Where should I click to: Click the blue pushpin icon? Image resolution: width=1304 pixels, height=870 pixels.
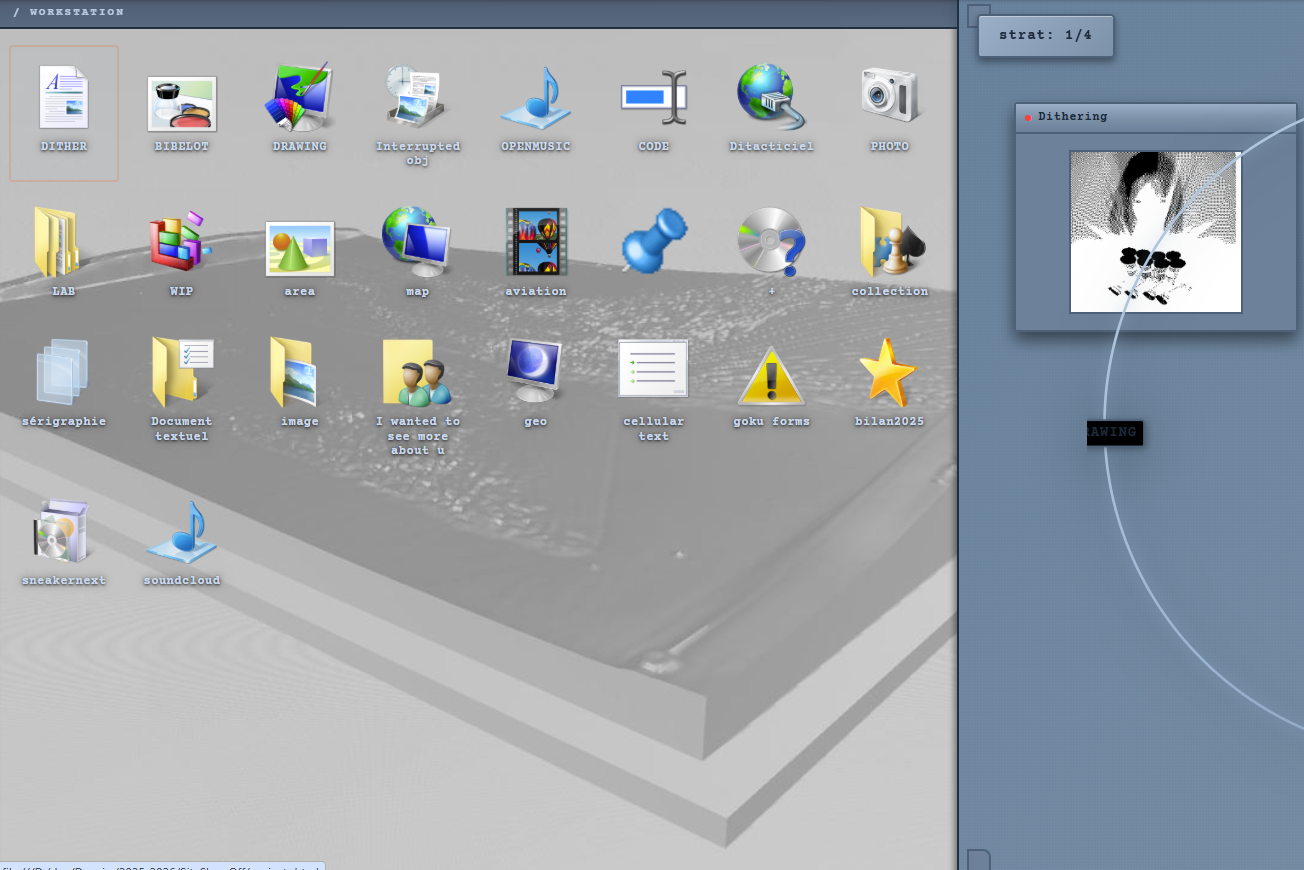pos(654,240)
